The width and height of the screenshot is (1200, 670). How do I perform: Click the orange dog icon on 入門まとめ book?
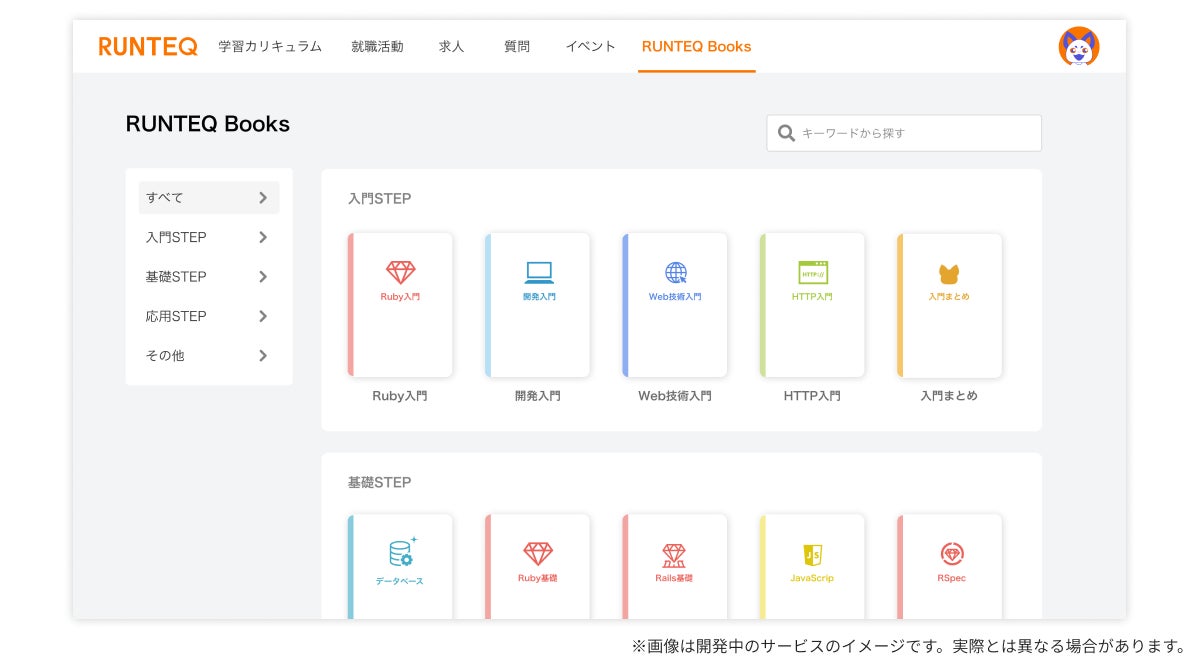pyautogui.click(x=949, y=274)
